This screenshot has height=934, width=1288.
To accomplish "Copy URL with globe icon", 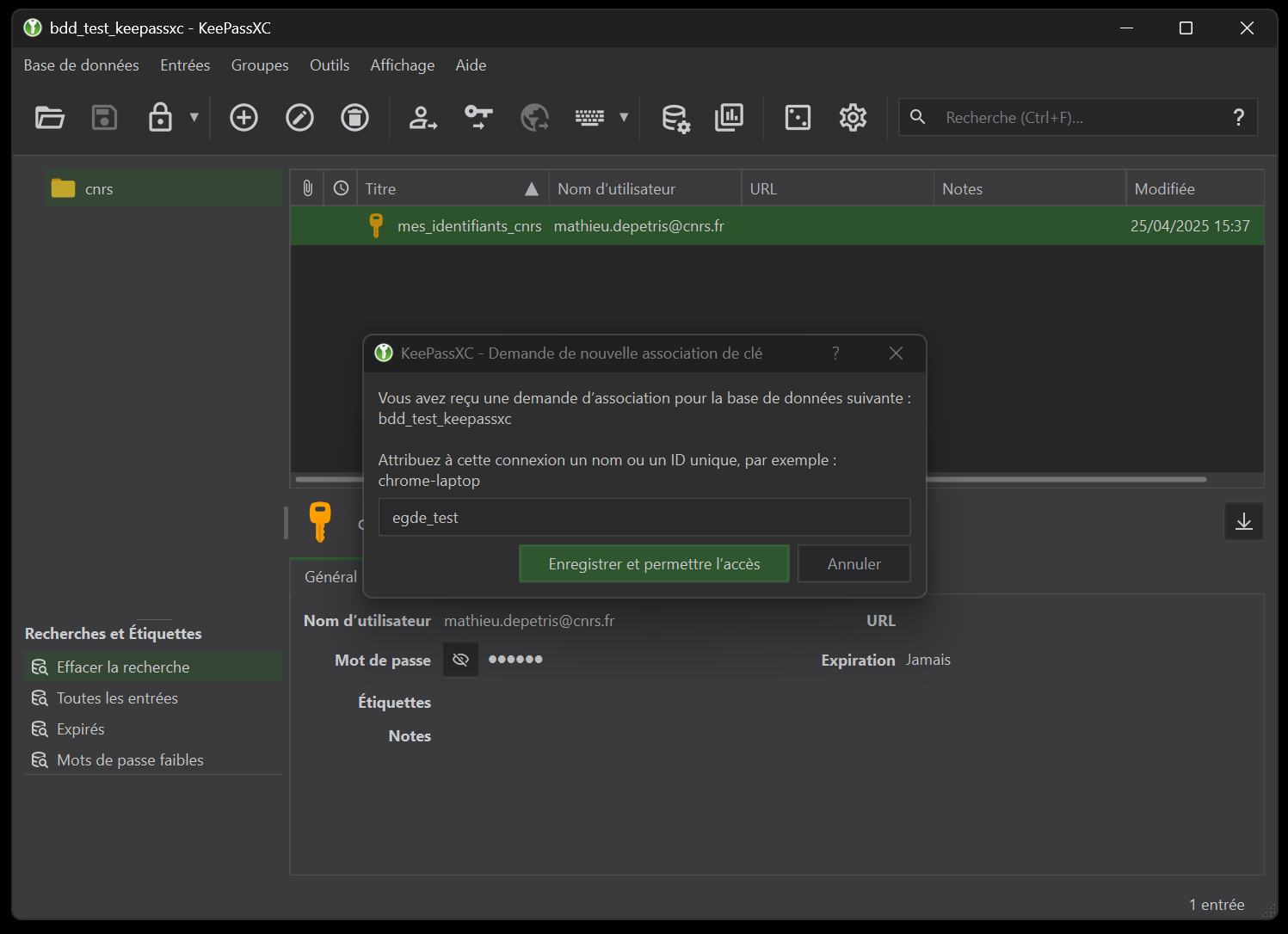I will pos(534,117).
